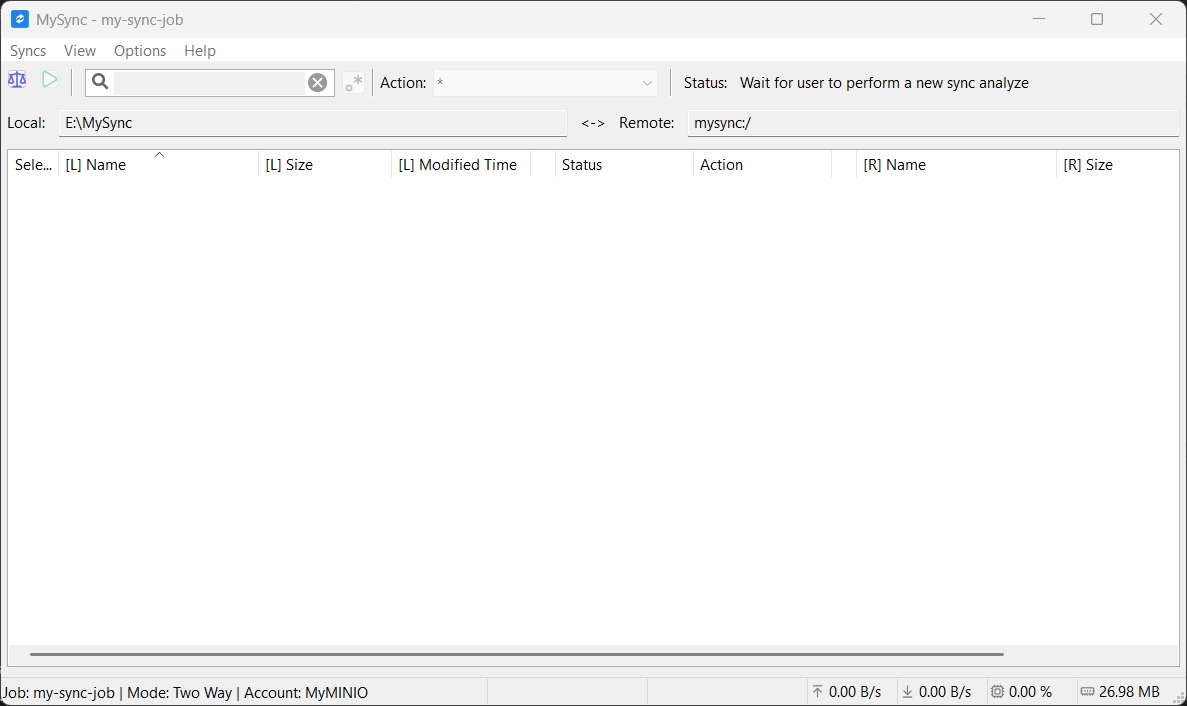Viewport: 1187px width, 706px height.
Task: Click the magnifier search icon
Action: tap(100, 82)
